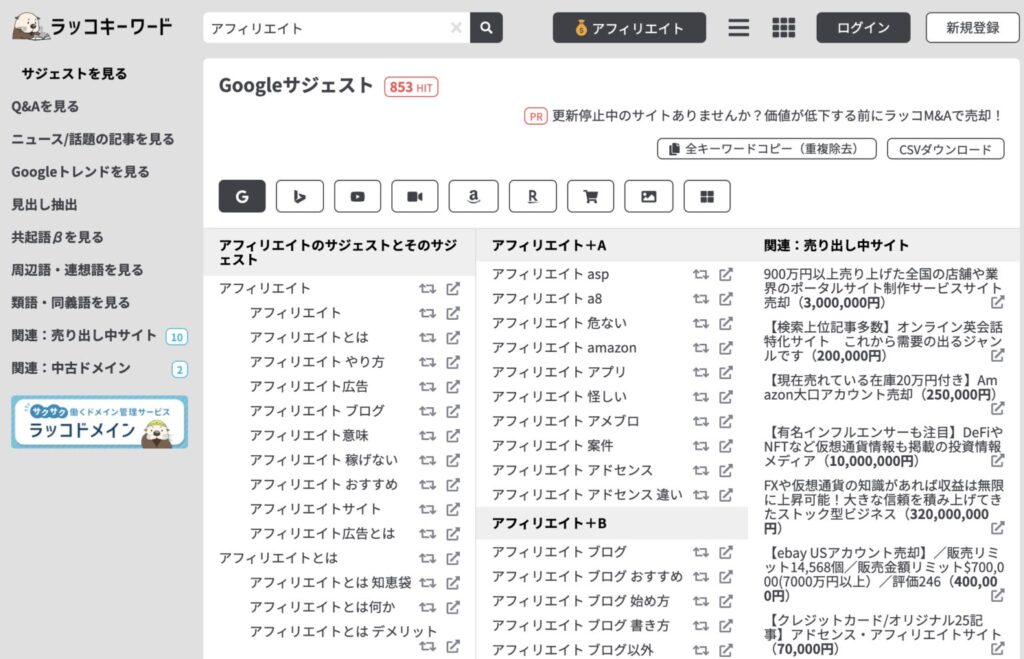Click the アフィリエイト button in header
This screenshot has width=1024, height=659.
(629, 27)
